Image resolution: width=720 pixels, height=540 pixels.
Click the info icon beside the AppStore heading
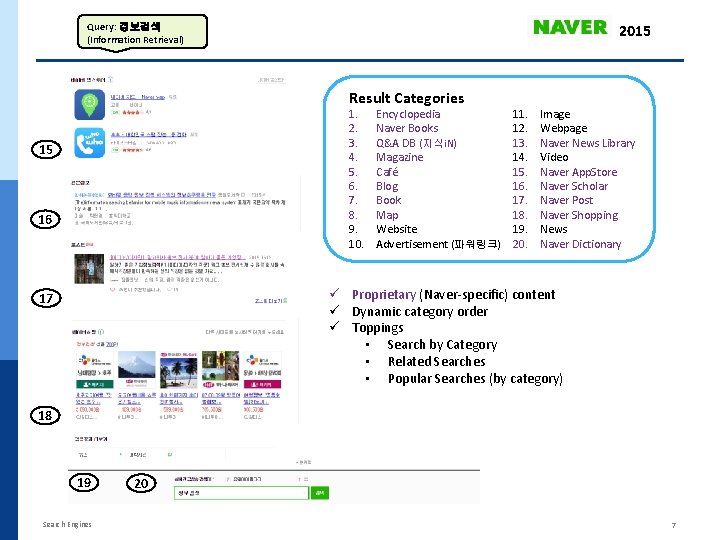(x=111, y=79)
